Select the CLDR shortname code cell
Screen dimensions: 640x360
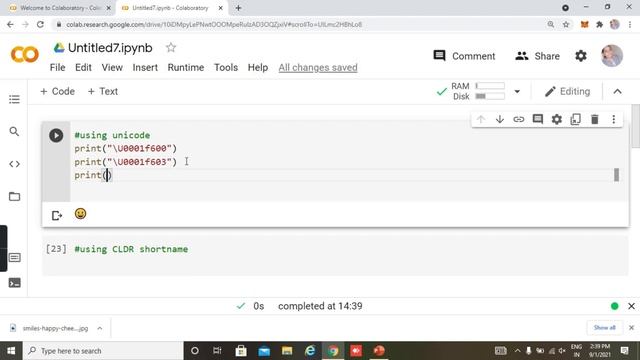335,256
